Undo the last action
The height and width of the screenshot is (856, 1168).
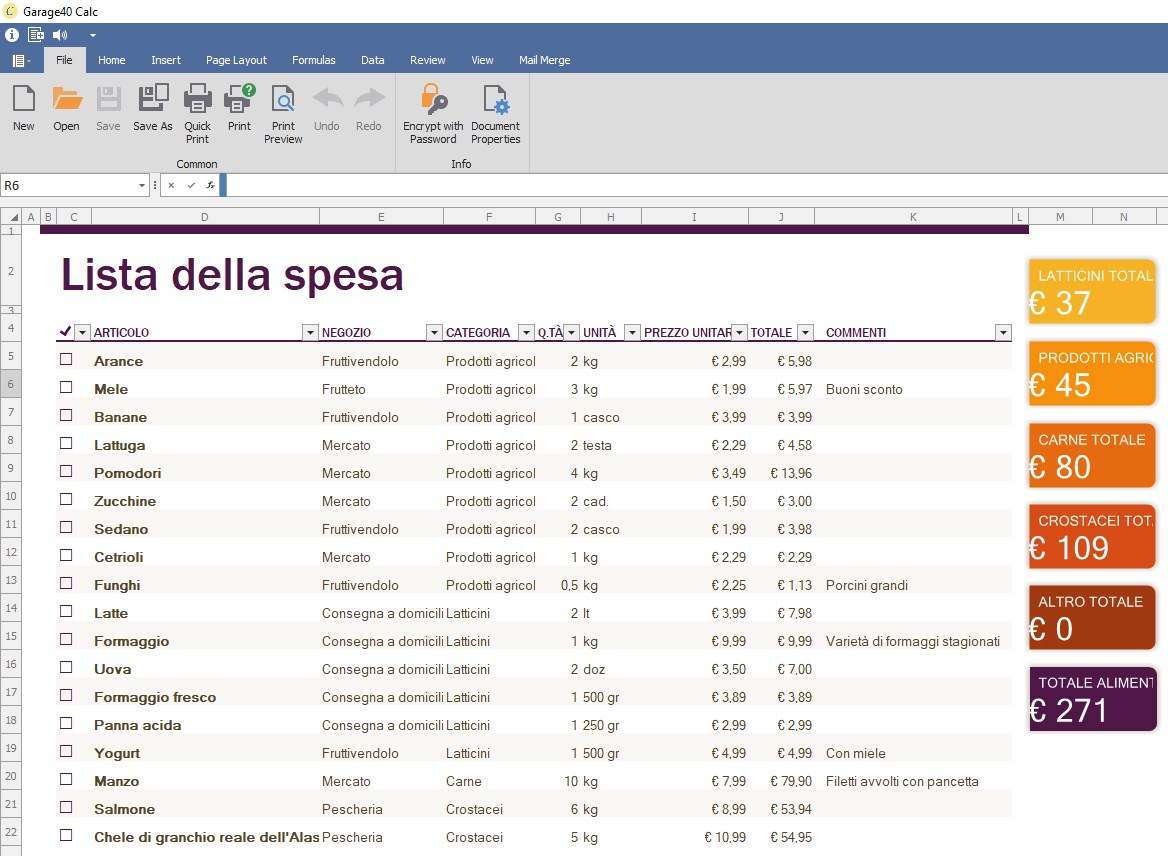click(x=326, y=109)
